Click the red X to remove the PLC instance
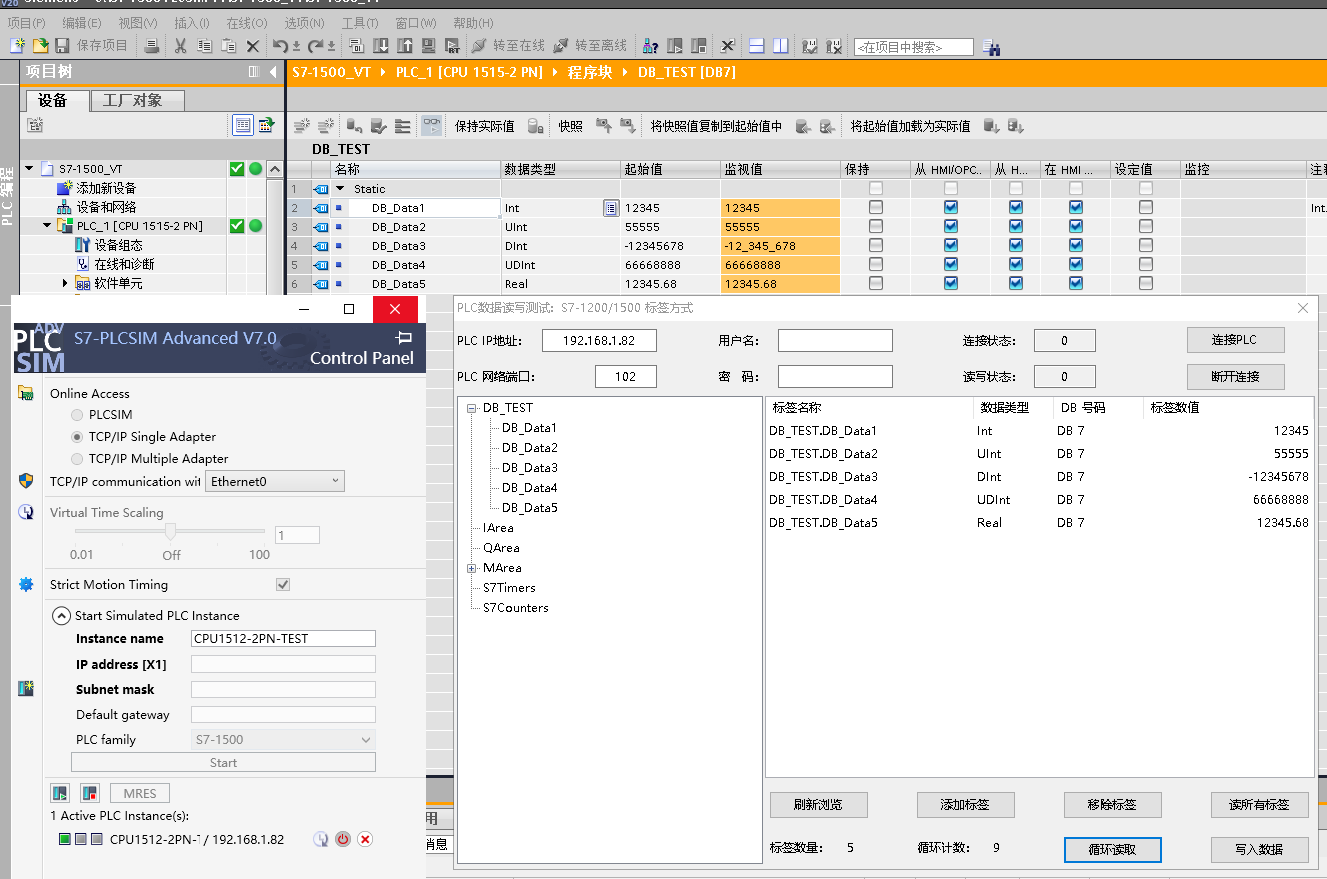 point(365,839)
